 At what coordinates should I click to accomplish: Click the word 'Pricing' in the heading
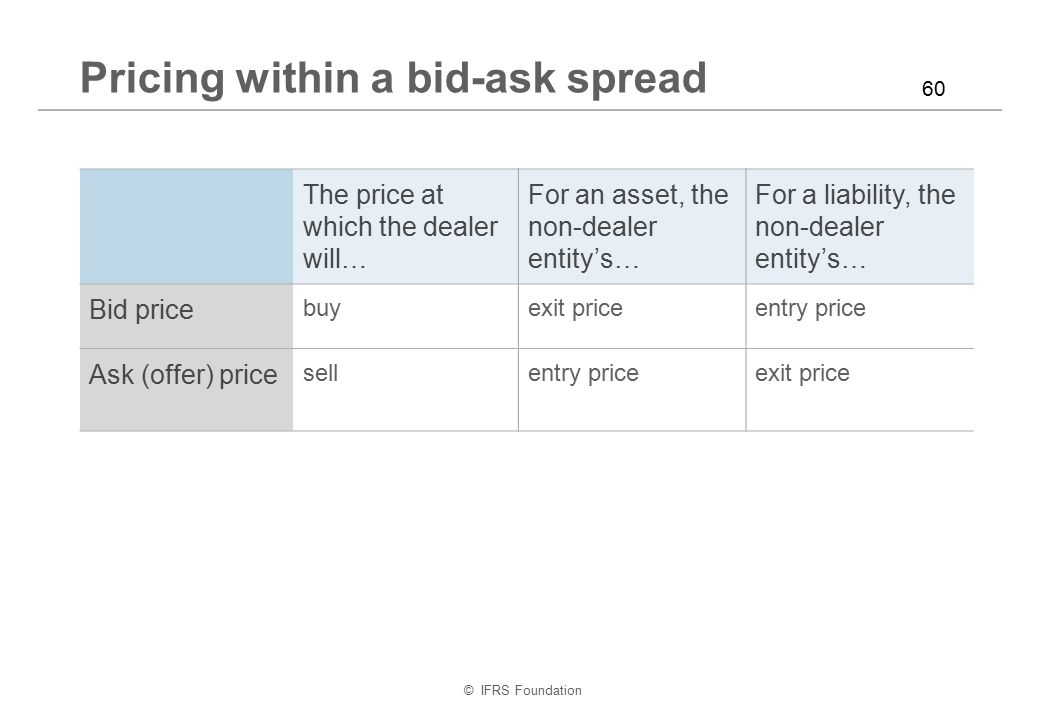click(x=153, y=80)
